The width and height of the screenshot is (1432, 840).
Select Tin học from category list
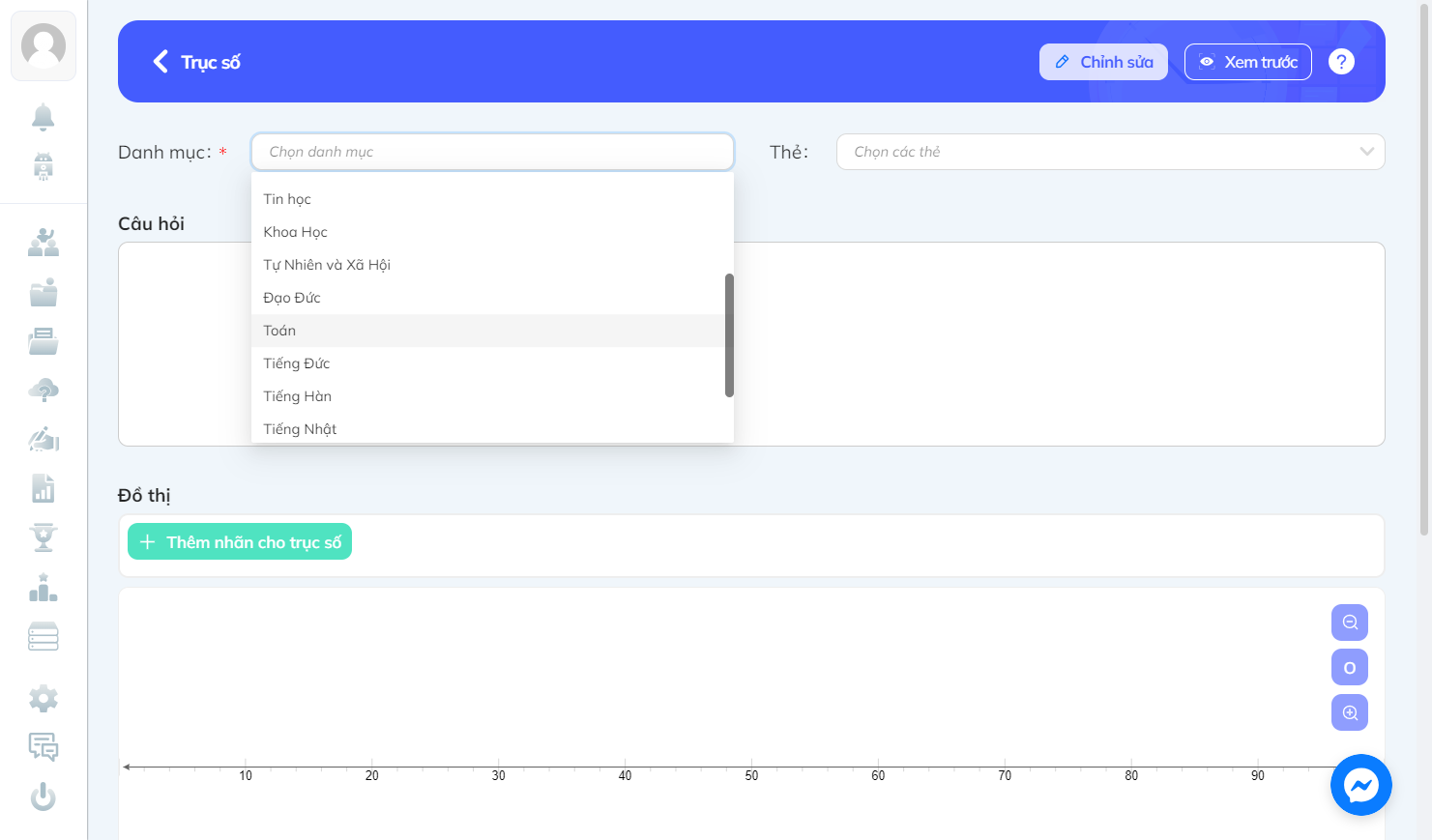click(488, 199)
